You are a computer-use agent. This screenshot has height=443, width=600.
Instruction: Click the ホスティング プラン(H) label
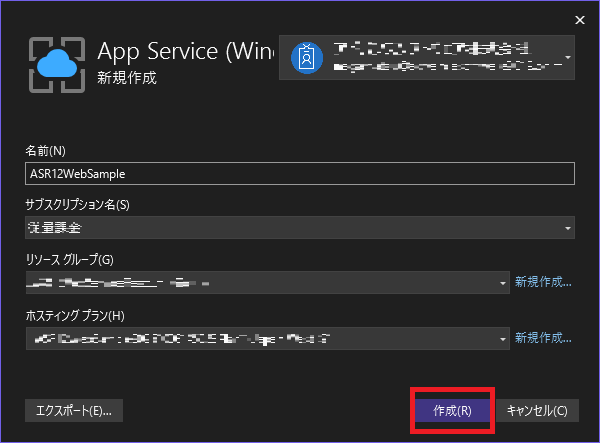pyautogui.click(x=75, y=316)
